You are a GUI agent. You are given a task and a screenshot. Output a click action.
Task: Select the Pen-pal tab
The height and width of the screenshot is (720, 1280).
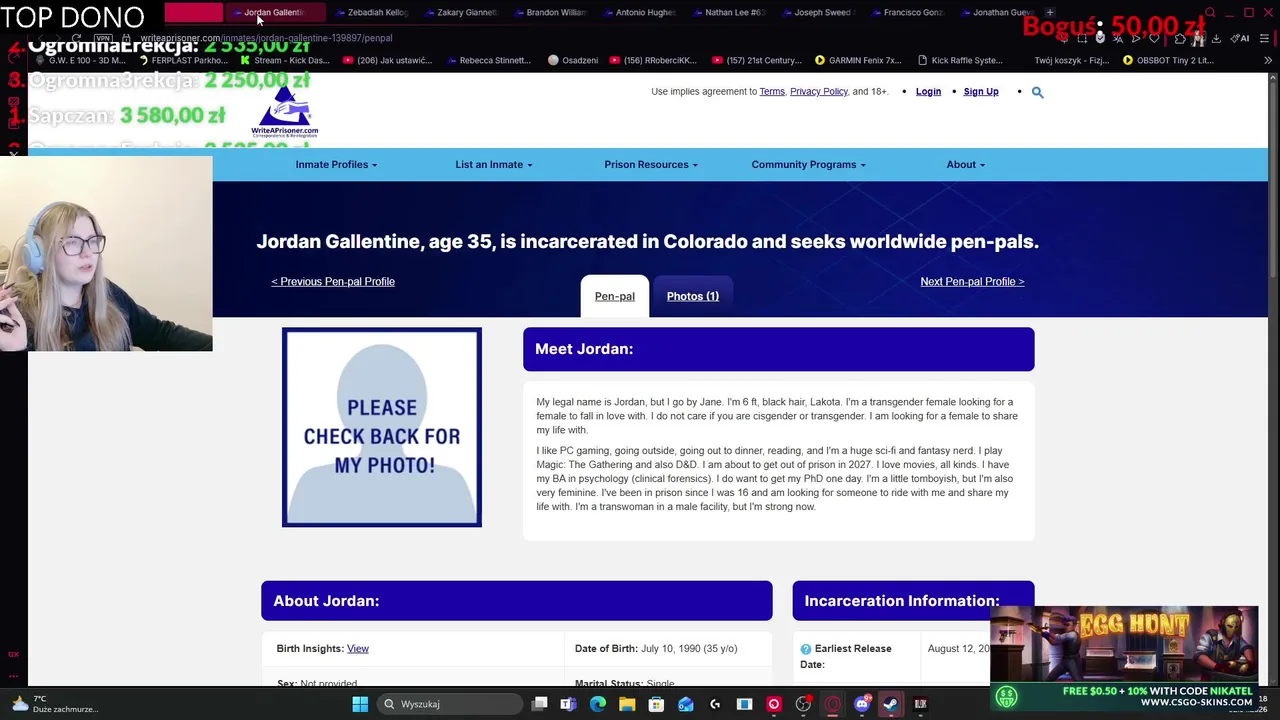click(614, 296)
